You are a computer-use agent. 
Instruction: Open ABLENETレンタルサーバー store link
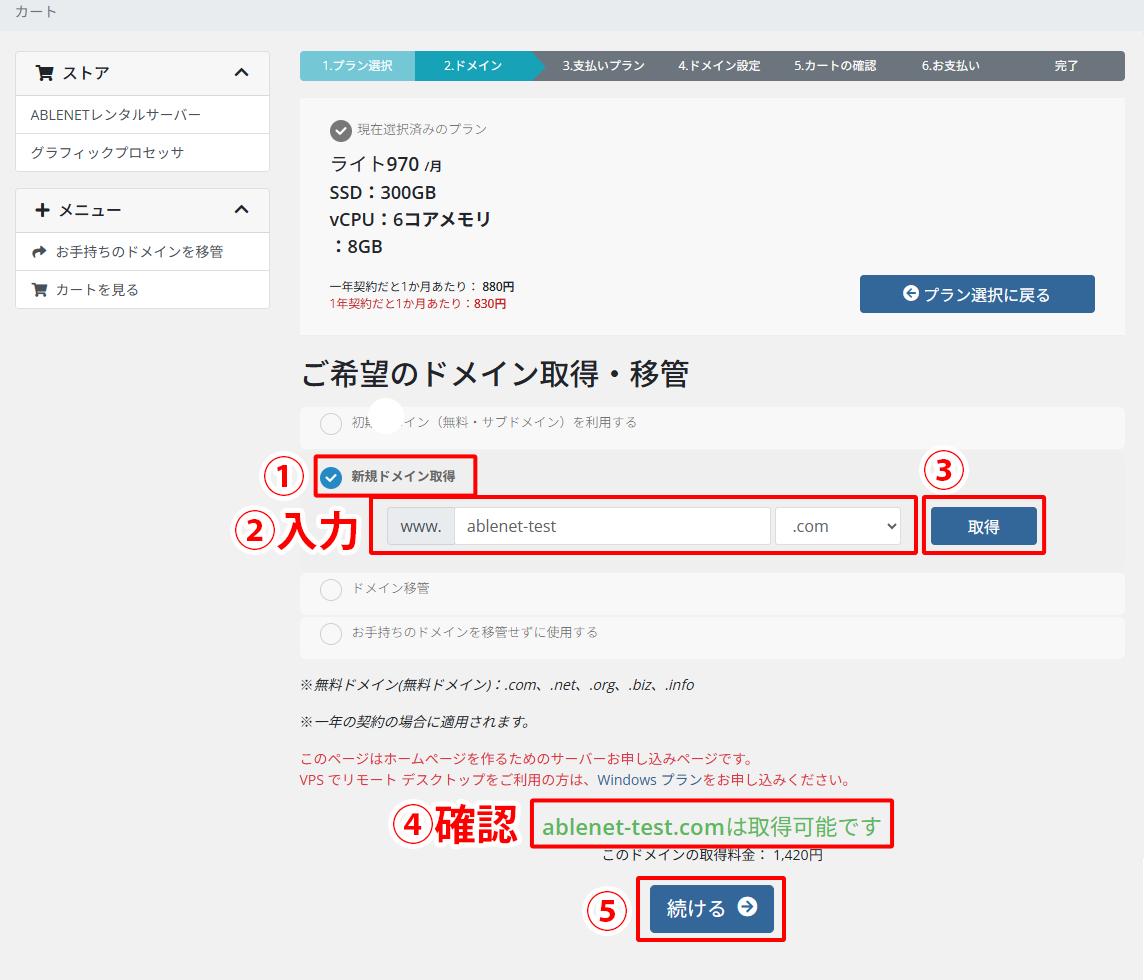116,115
